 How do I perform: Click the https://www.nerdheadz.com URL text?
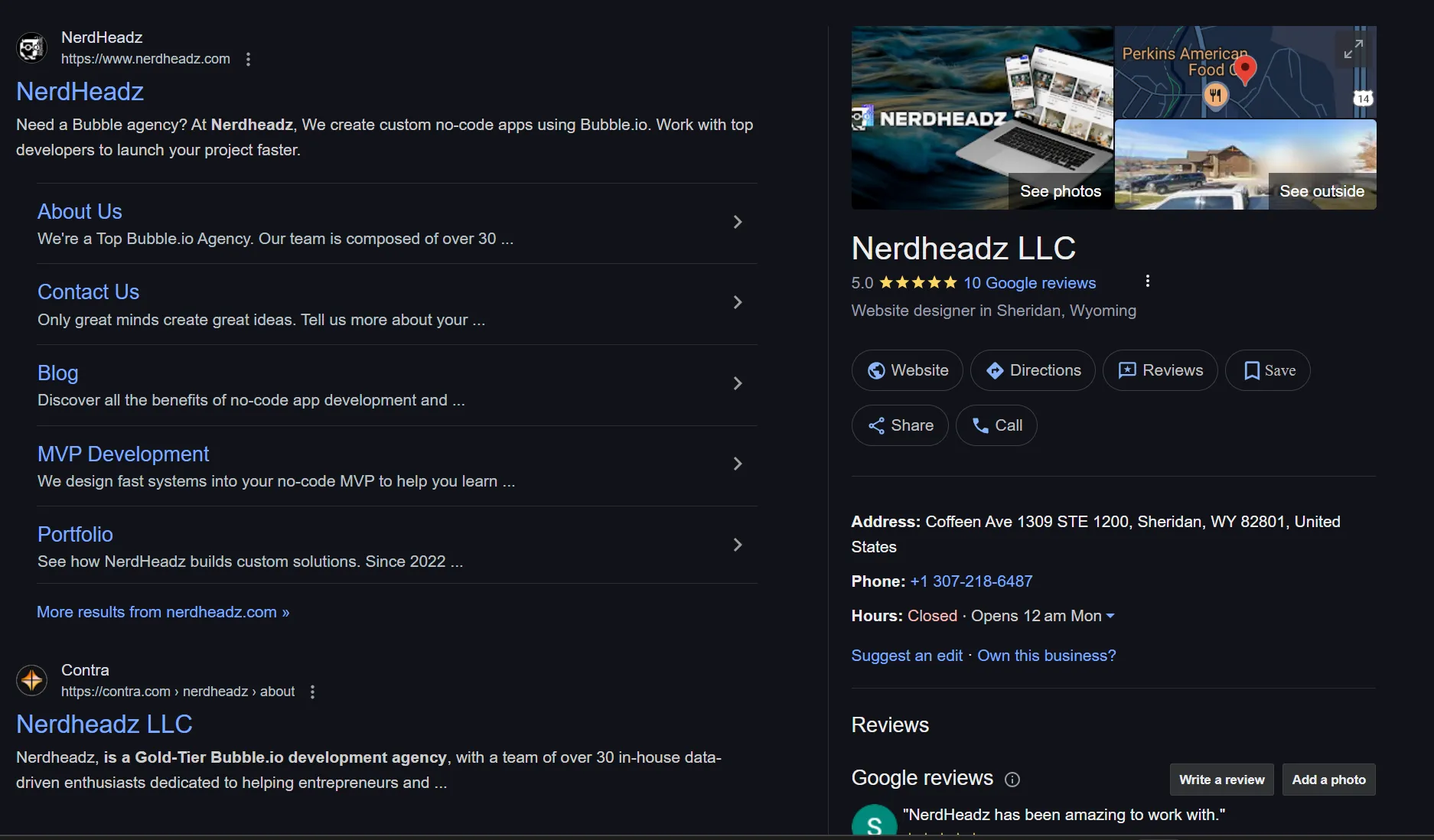(145, 59)
